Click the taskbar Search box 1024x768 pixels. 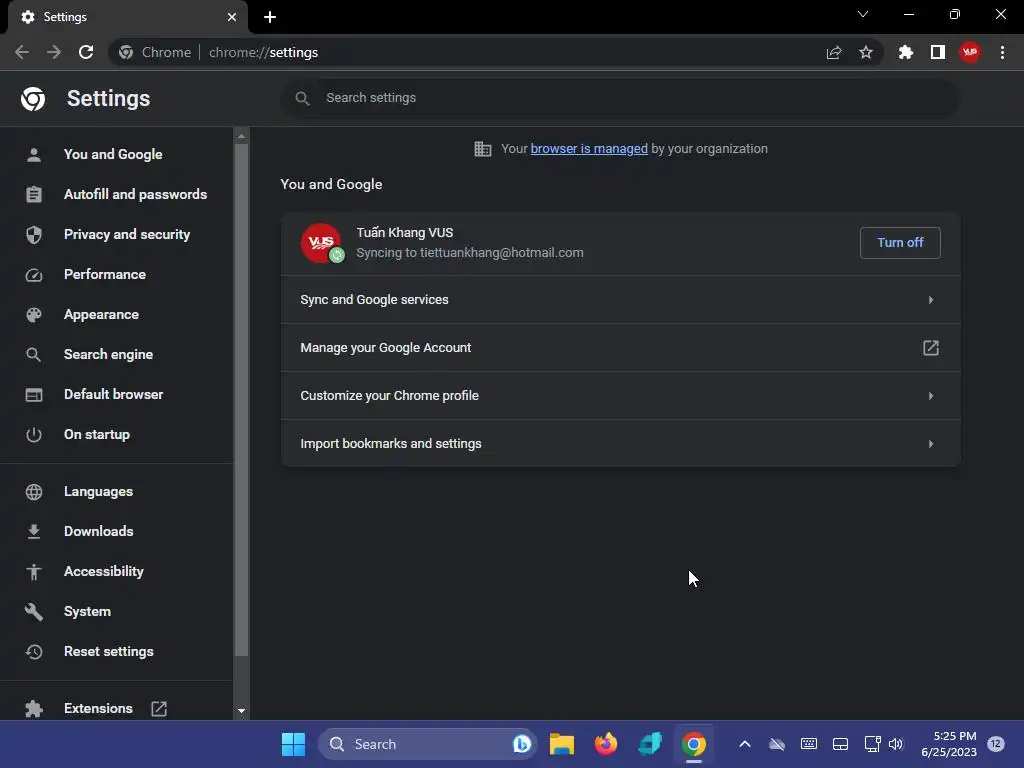(x=428, y=744)
